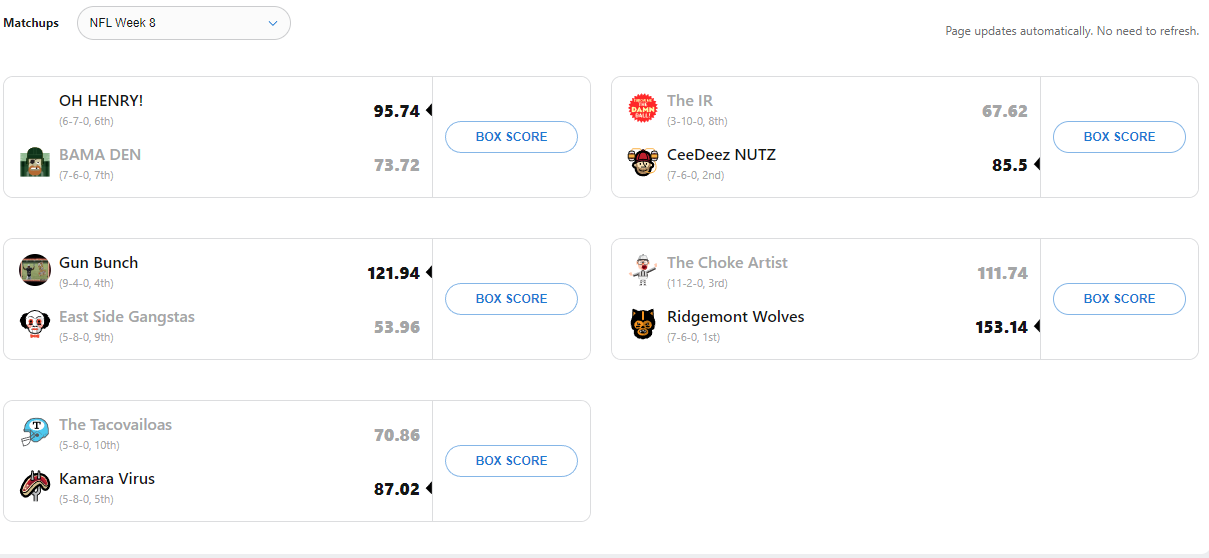Click the Gun Bunch 121.94 score
The height and width of the screenshot is (558, 1209).
[x=393, y=273]
